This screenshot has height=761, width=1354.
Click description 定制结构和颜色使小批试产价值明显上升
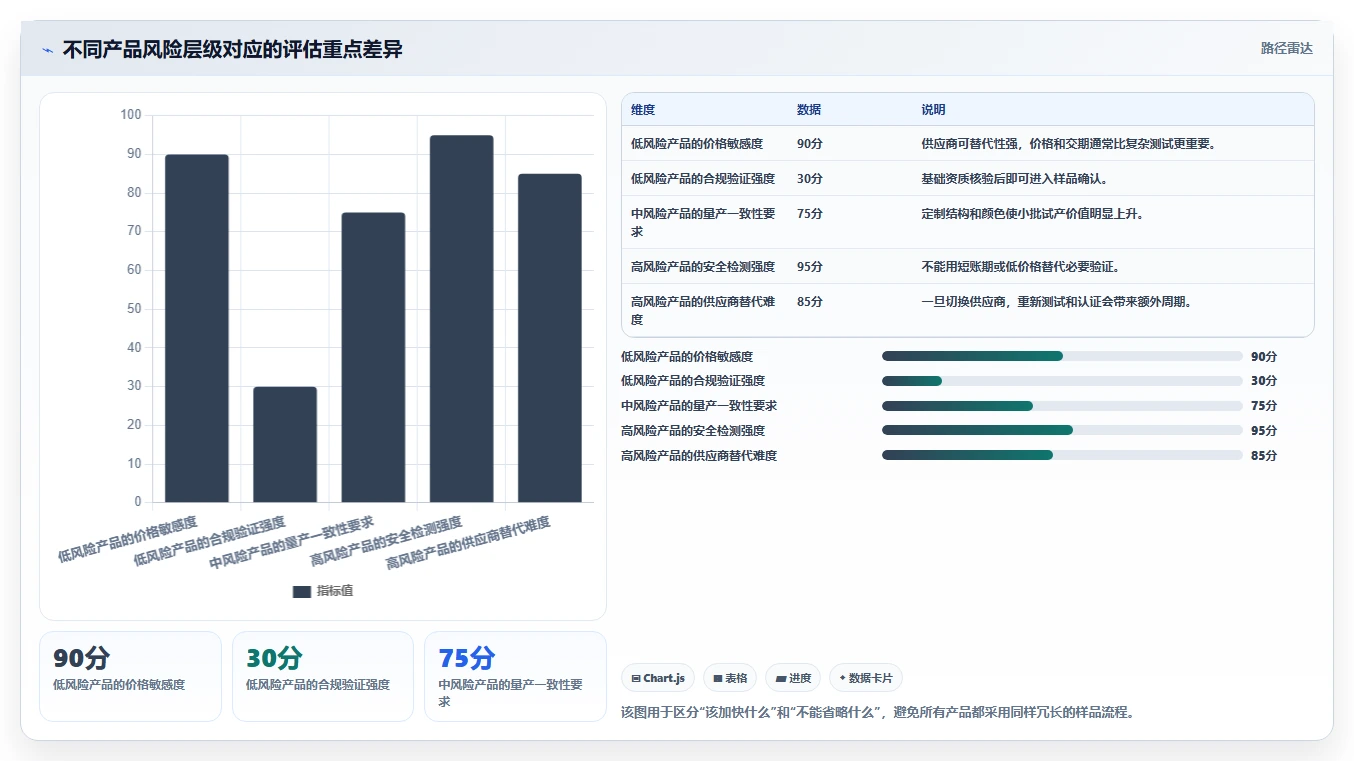[x=1033, y=214]
